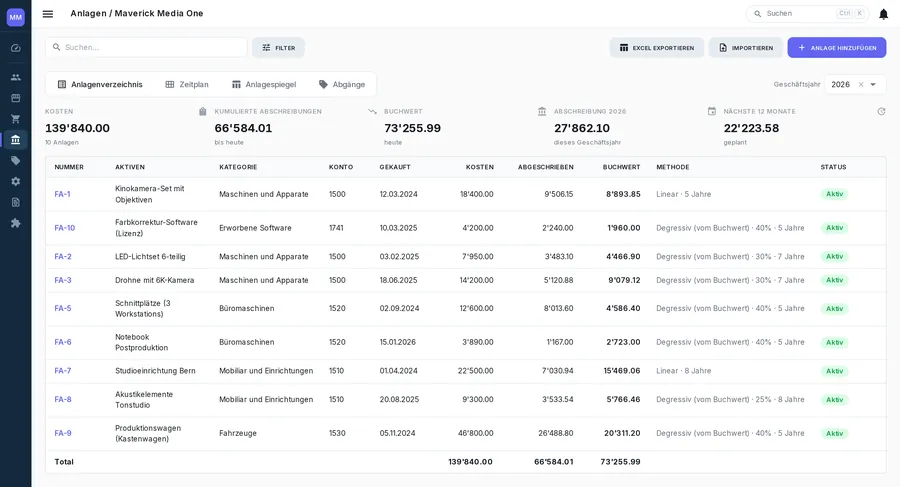Open contacts people icon in sidebar
Viewport: 900px width, 487px height.
point(15,77)
